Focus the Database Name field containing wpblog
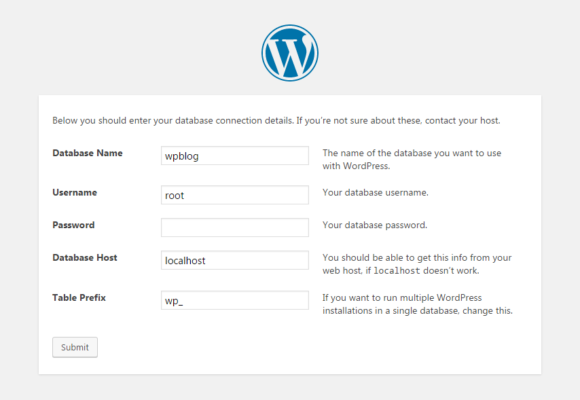Viewport: 580px width, 400px height. pyautogui.click(x=235, y=155)
